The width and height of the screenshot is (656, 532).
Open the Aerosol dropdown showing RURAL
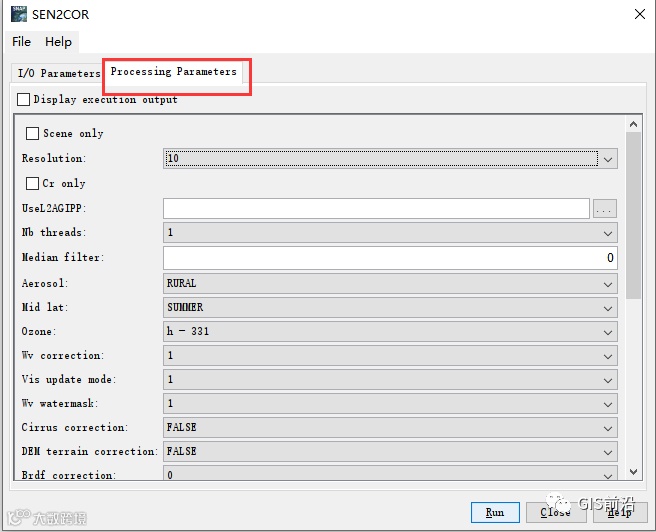[x=390, y=284]
